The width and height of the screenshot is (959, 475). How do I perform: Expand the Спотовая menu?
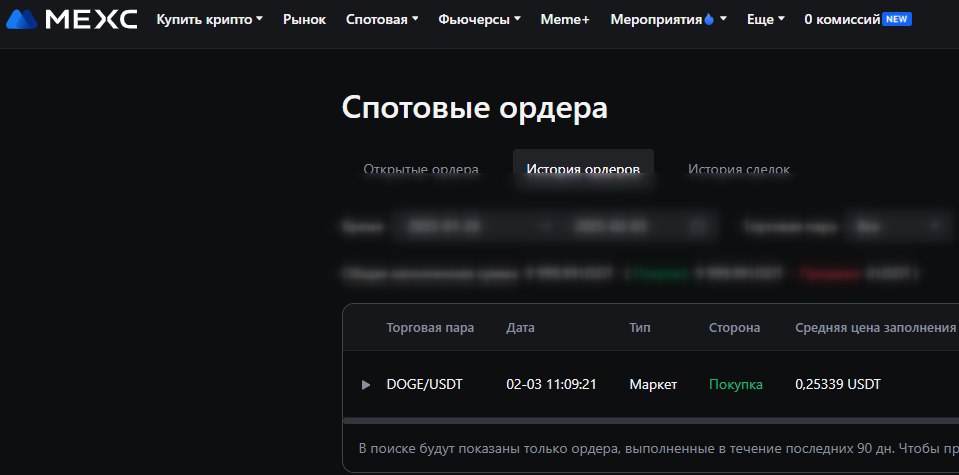tap(382, 20)
